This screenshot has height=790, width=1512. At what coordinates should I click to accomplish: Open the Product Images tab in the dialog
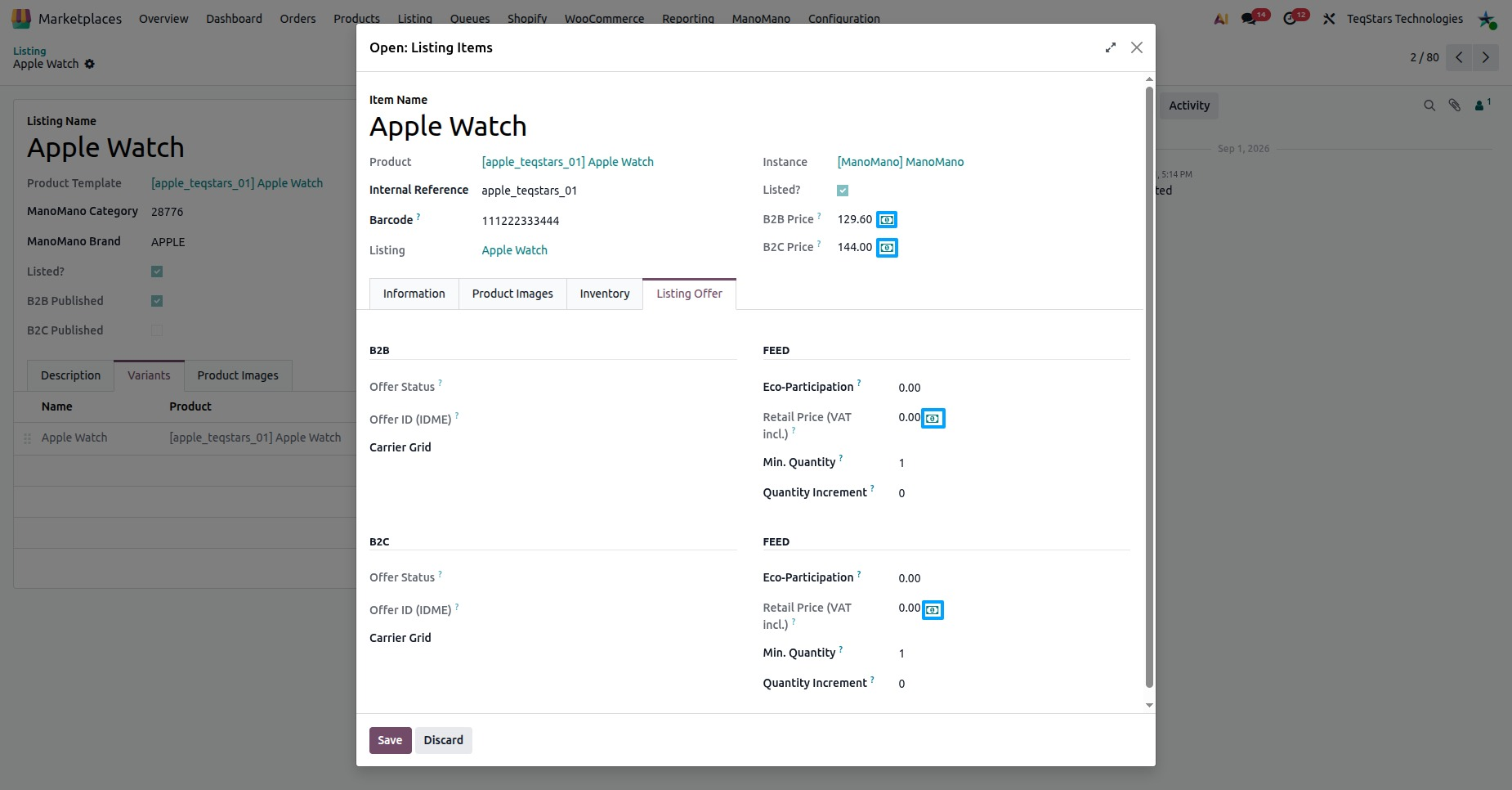(x=512, y=294)
